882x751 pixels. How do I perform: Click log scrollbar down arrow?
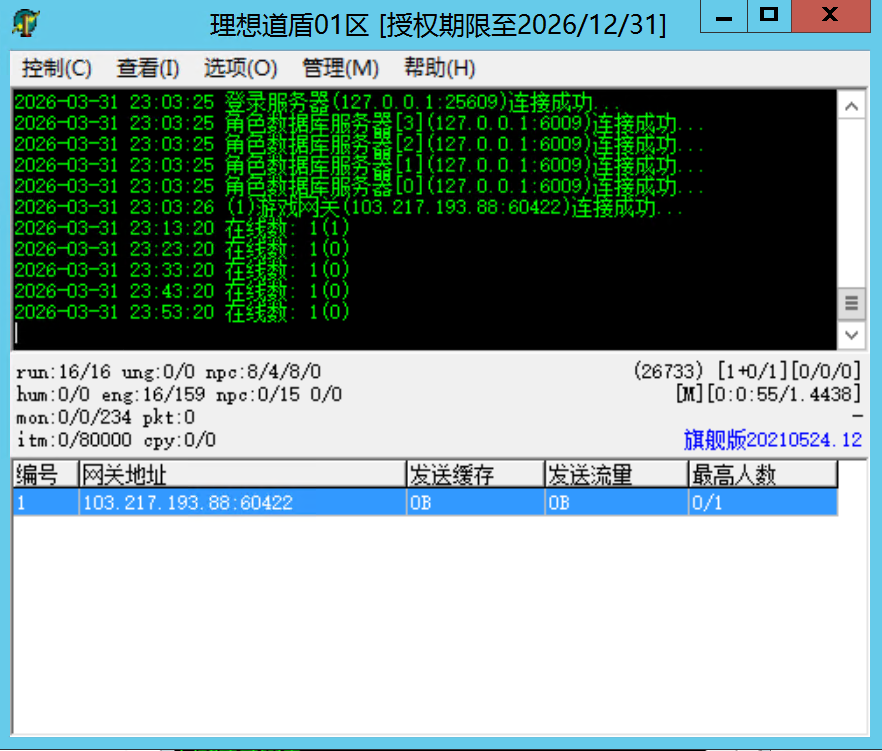point(851,334)
